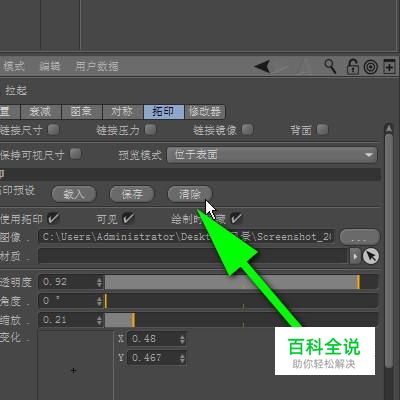Toggle the 背面 checkbox
400x400 pixels.
click(x=322, y=129)
